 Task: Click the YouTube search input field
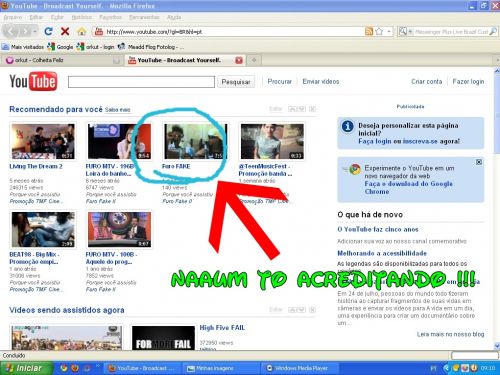click(x=141, y=82)
